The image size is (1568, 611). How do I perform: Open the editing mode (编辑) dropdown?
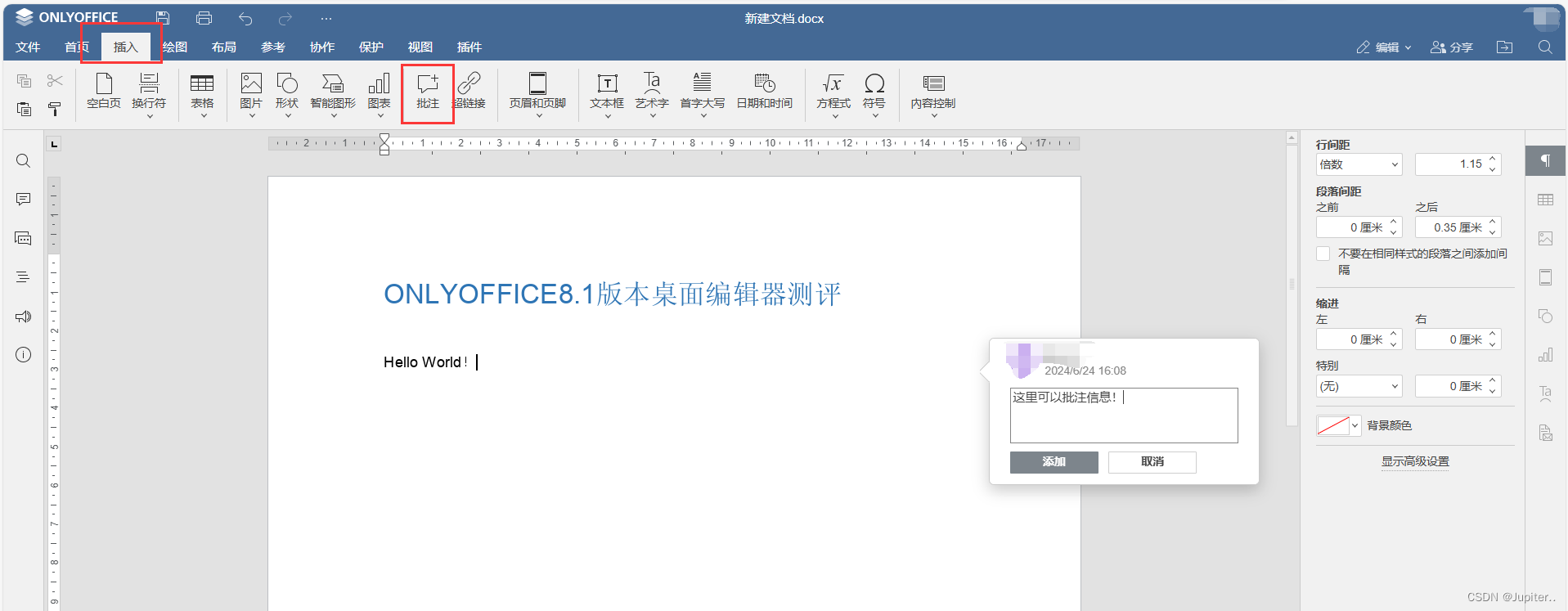pyautogui.click(x=1384, y=47)
